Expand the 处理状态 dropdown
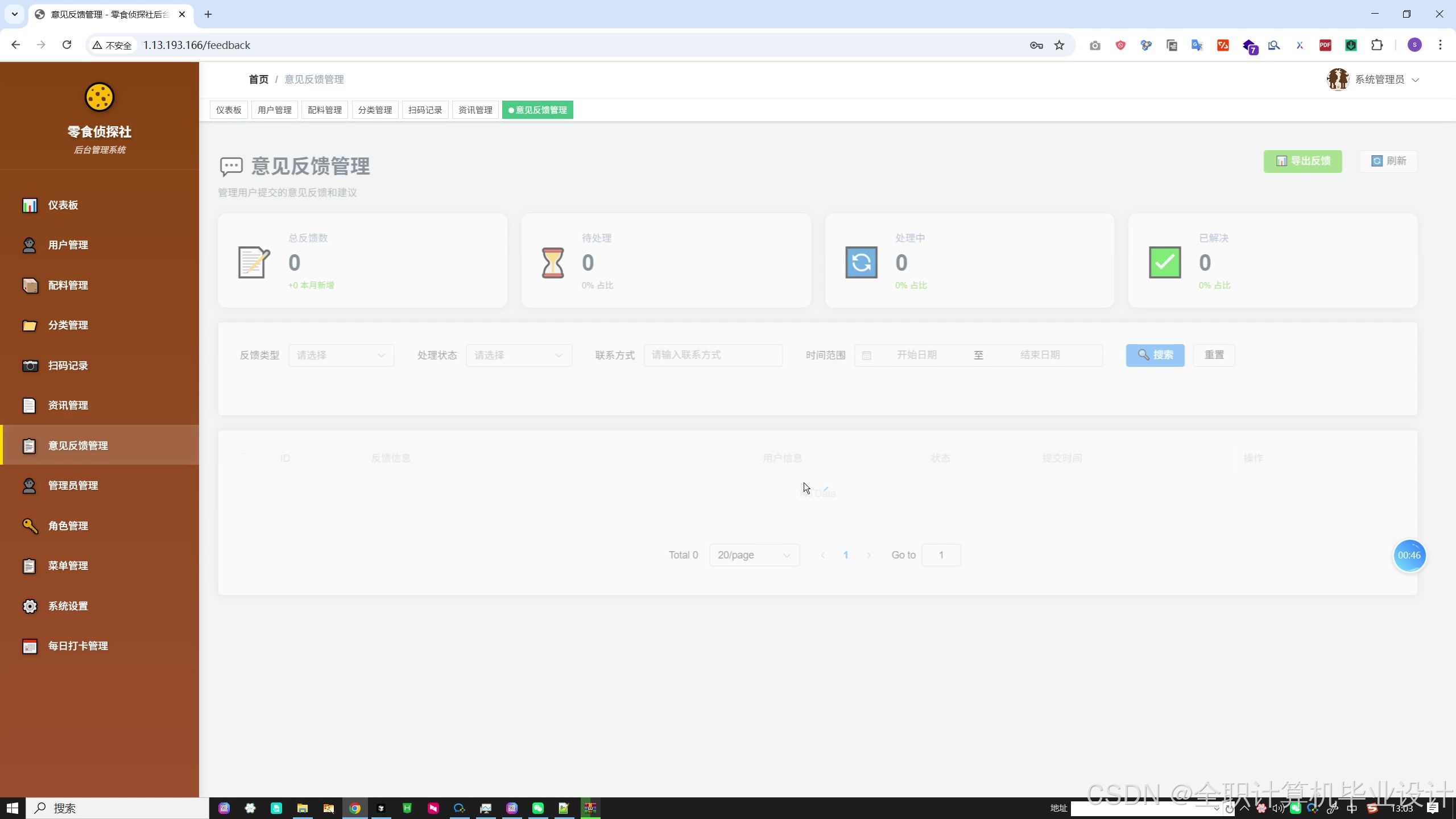Viewport: 1456px width, 819px height. click(x=518, y=355)
